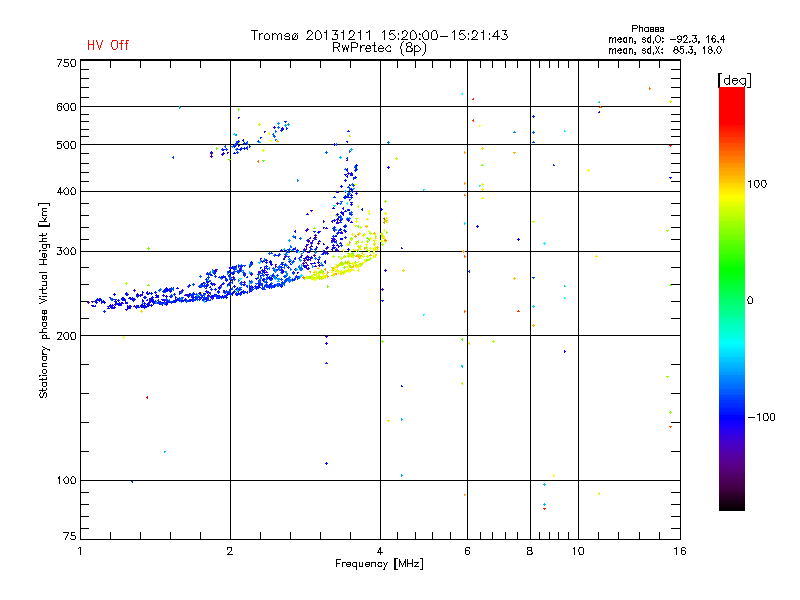
Task: Click the 'RwPretec (8p)' subtitle
Action: 379,48
